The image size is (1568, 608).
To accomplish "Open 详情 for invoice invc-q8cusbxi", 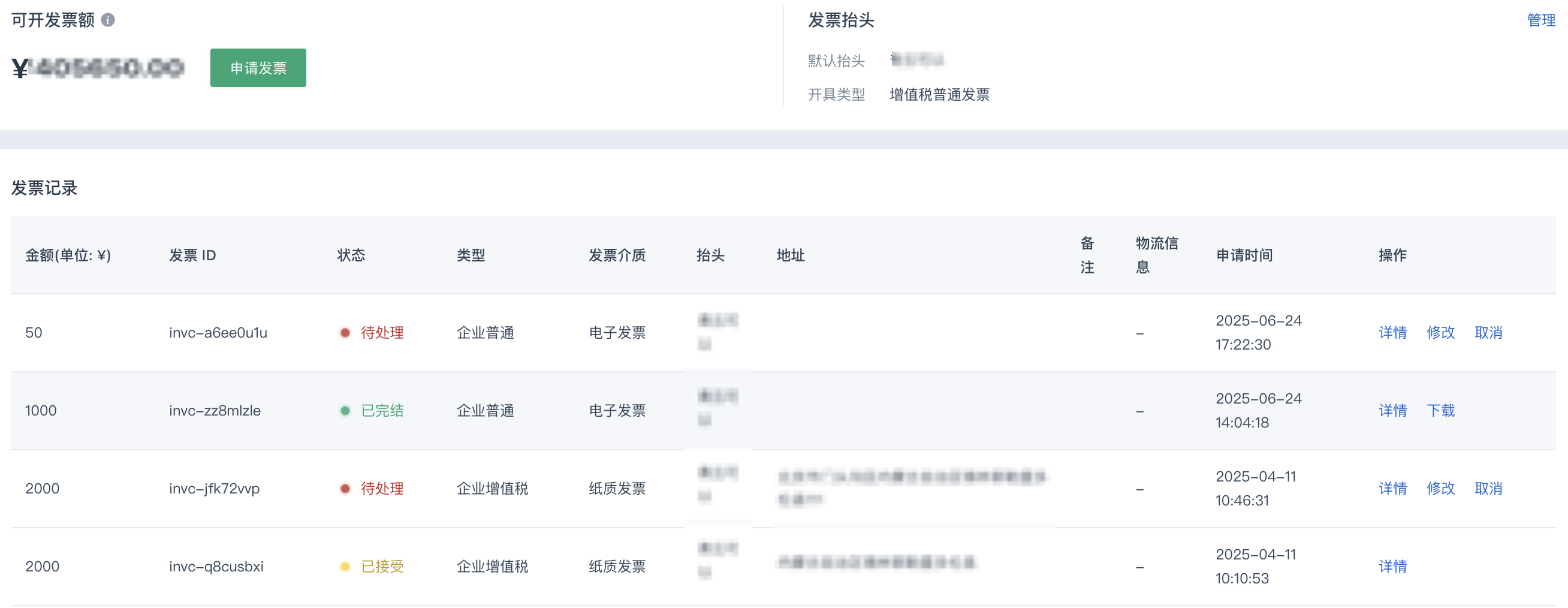I will click(1392, 567).
